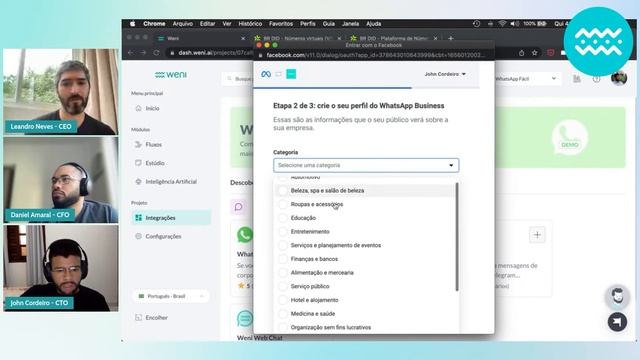Click the Fluxos flow icon
Image resolution: width=640 pixels, height=360 pixels.
tap(138, 144)
